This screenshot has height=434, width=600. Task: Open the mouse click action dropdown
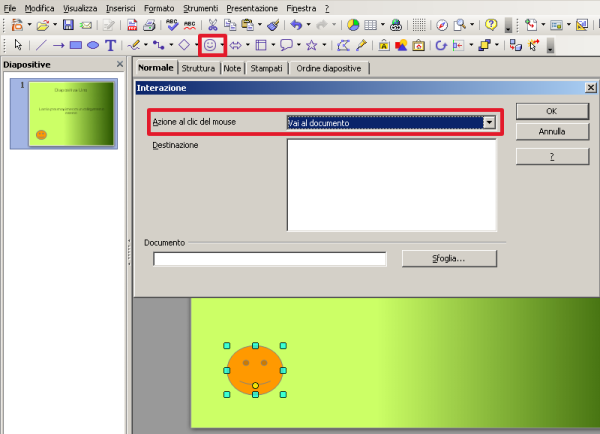[489, 122]
